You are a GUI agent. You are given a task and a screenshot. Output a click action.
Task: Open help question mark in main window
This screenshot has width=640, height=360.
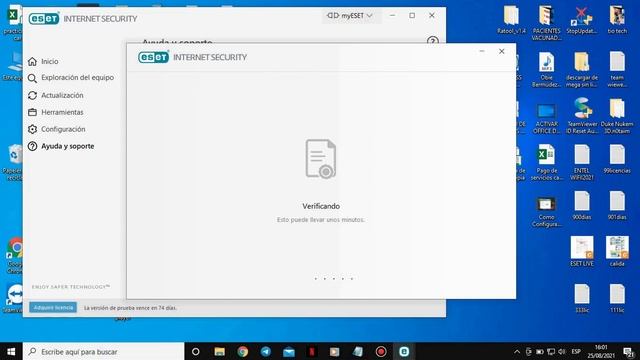click(x=433, y=40)
